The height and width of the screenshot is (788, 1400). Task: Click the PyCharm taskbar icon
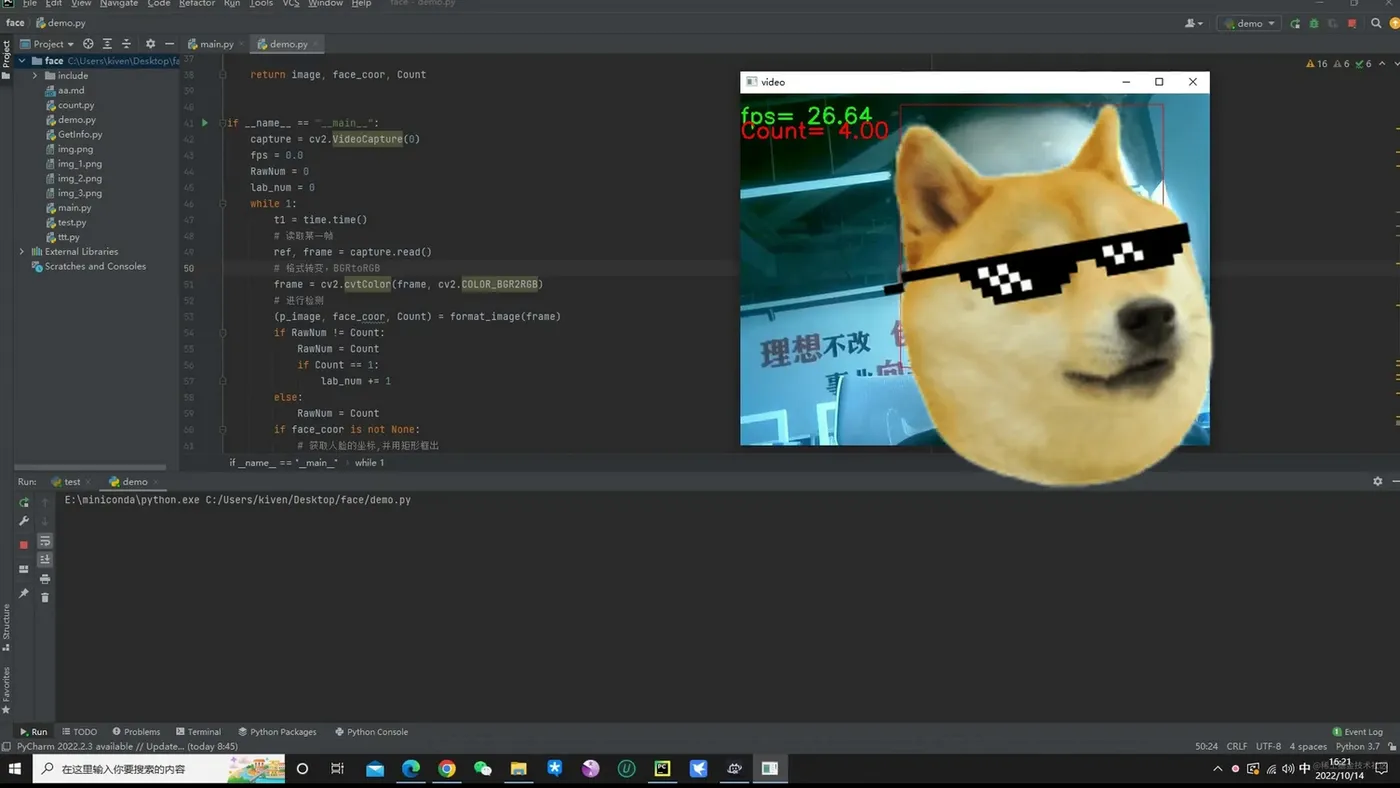[x=662, y=769]
